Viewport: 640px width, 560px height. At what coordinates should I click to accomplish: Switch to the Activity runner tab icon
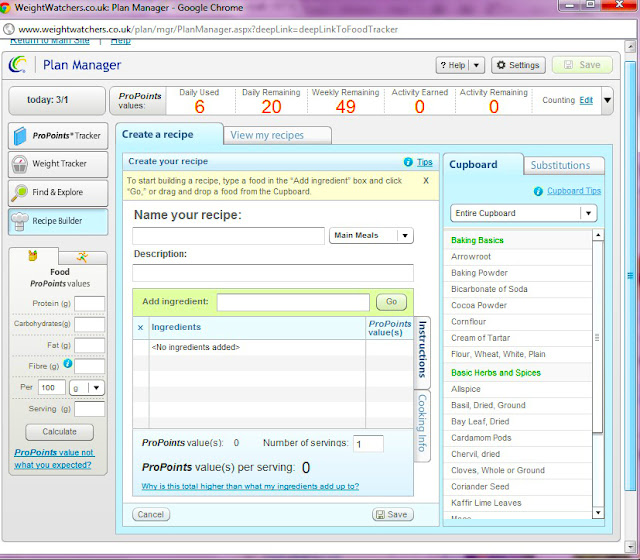pyautogui.click(x=82, y=257)
